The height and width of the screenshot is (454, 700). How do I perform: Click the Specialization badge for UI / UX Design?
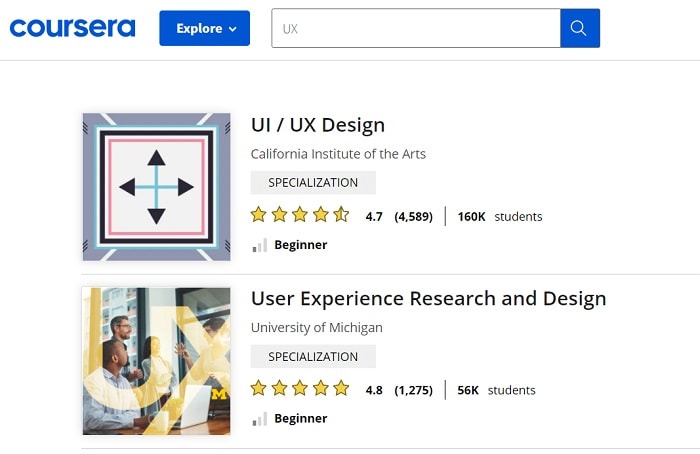tap(313, 183)
